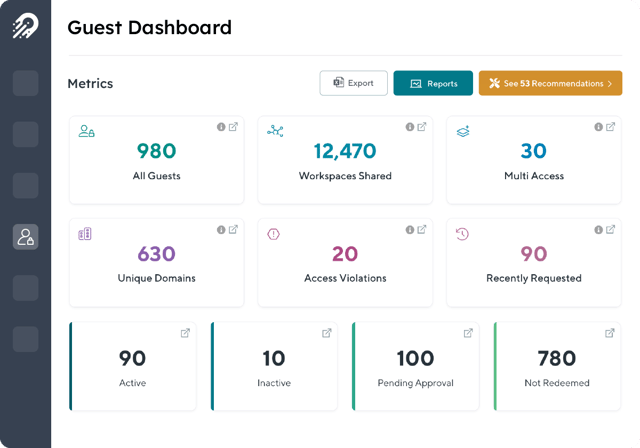Select the 20 Access Violations metric
Screen dimensions: 640x448
click(x=344, y=254)
